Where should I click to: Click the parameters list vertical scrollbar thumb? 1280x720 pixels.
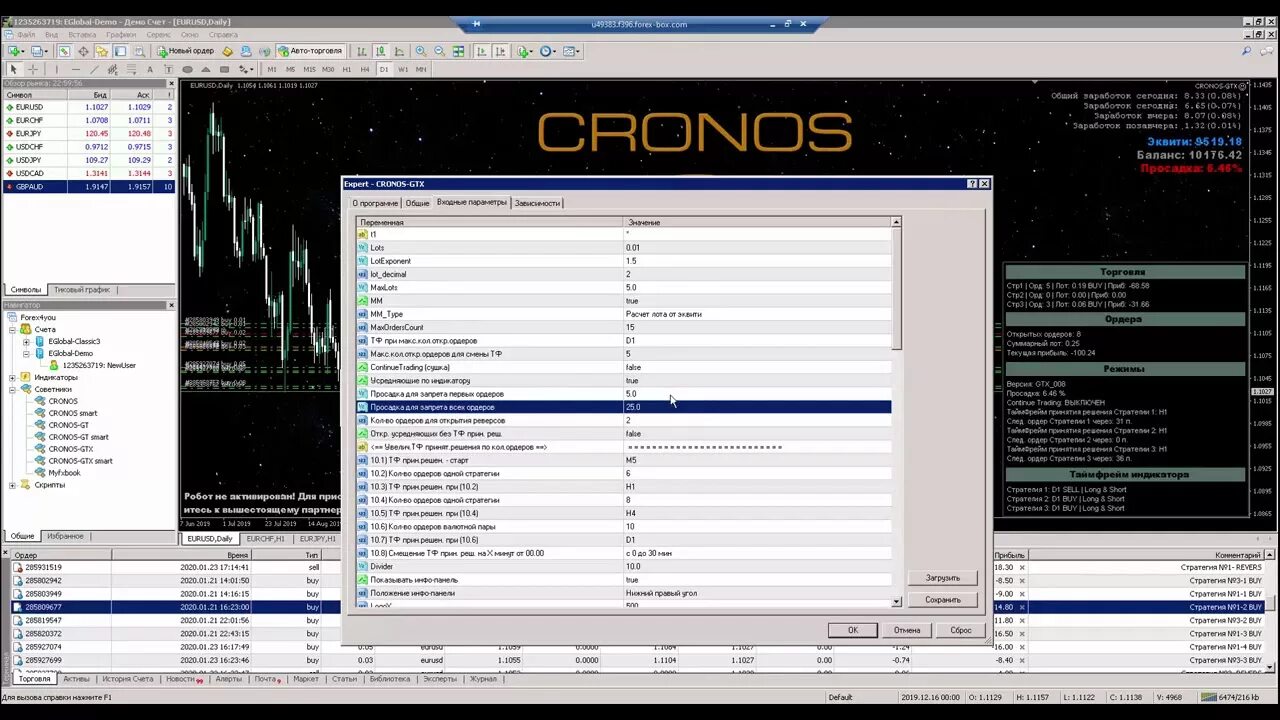[x=896, y=288]
